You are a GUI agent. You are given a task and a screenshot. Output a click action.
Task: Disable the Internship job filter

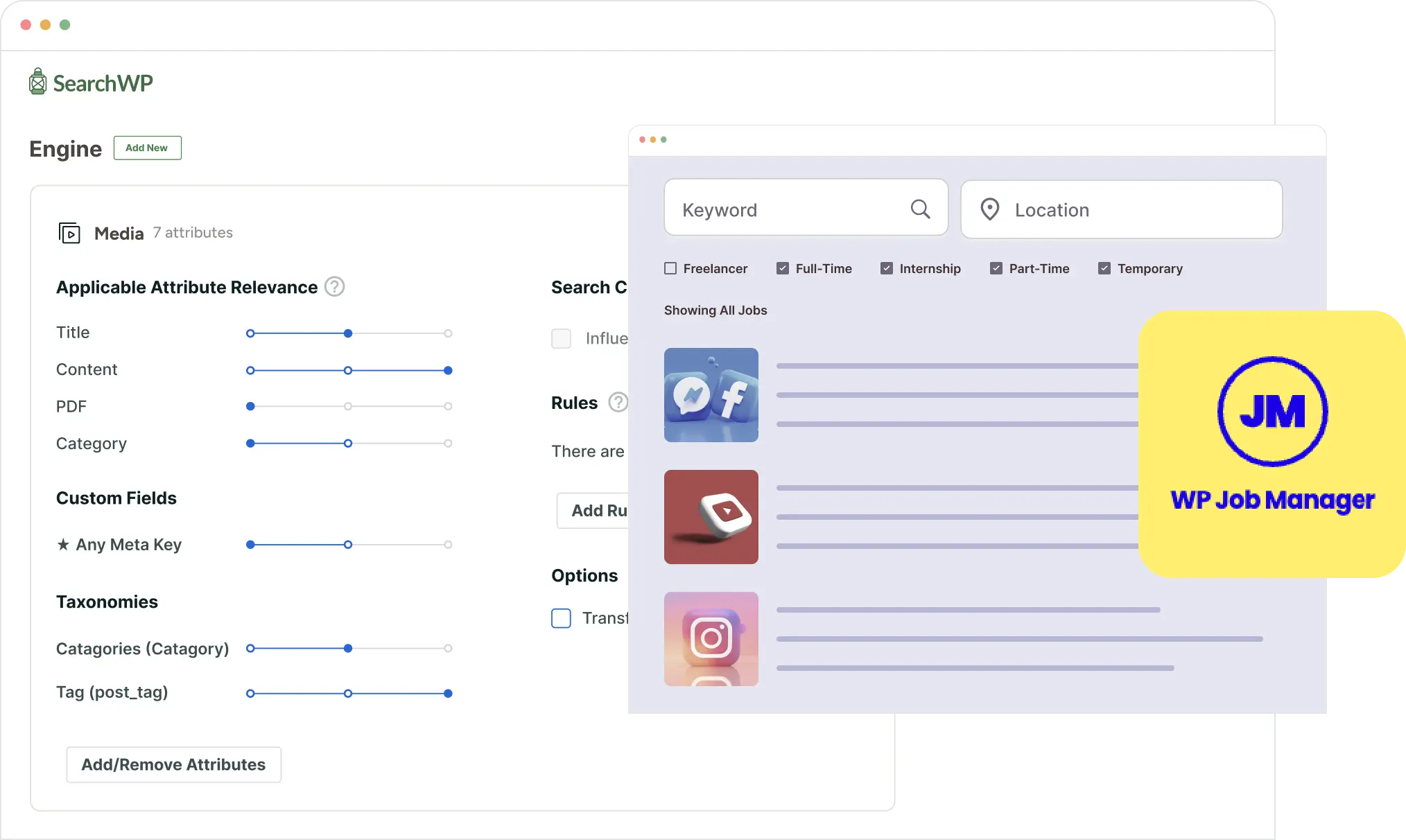(887, 268)
